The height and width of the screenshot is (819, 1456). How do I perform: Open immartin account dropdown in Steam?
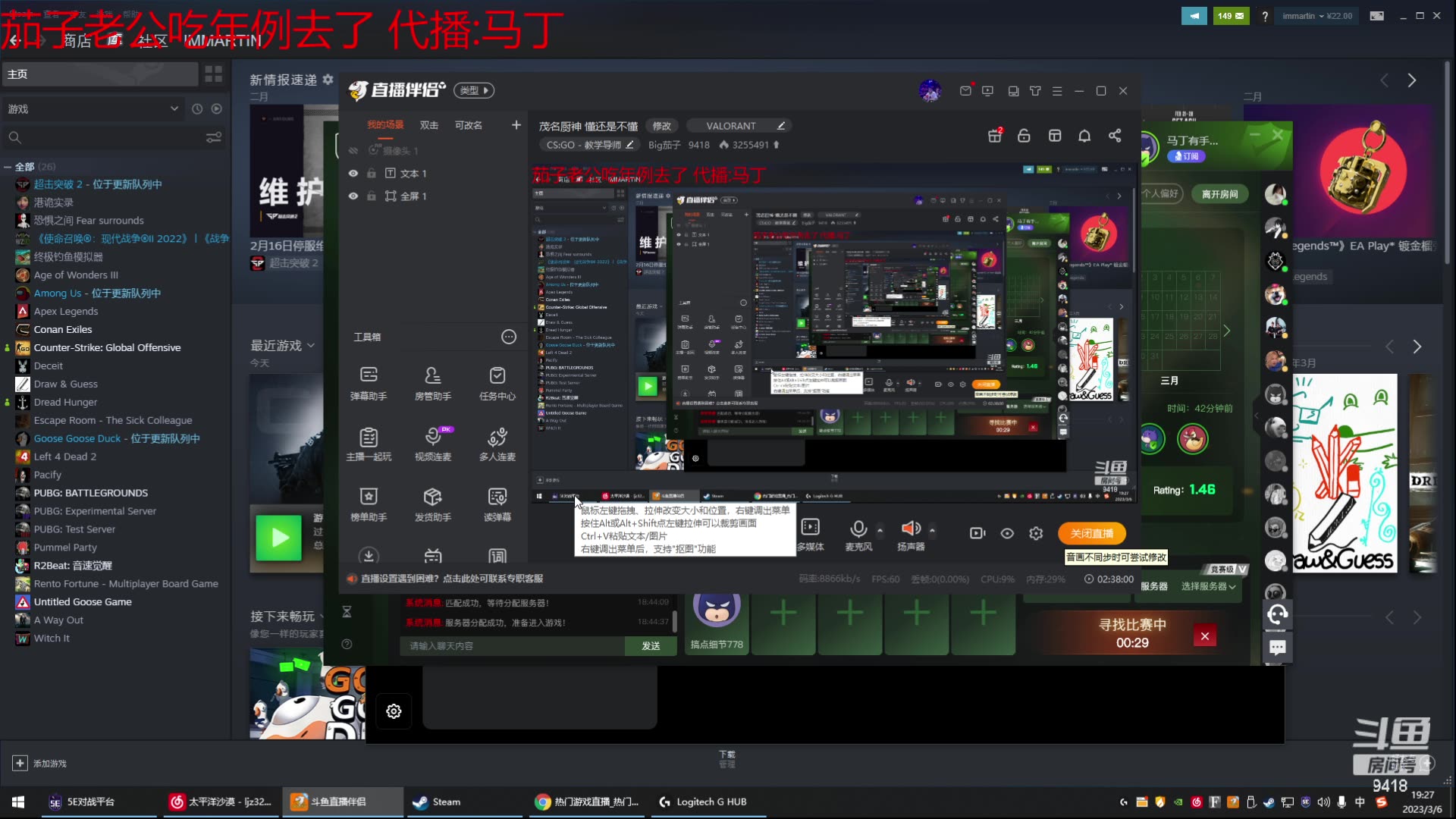point(1317,16)
